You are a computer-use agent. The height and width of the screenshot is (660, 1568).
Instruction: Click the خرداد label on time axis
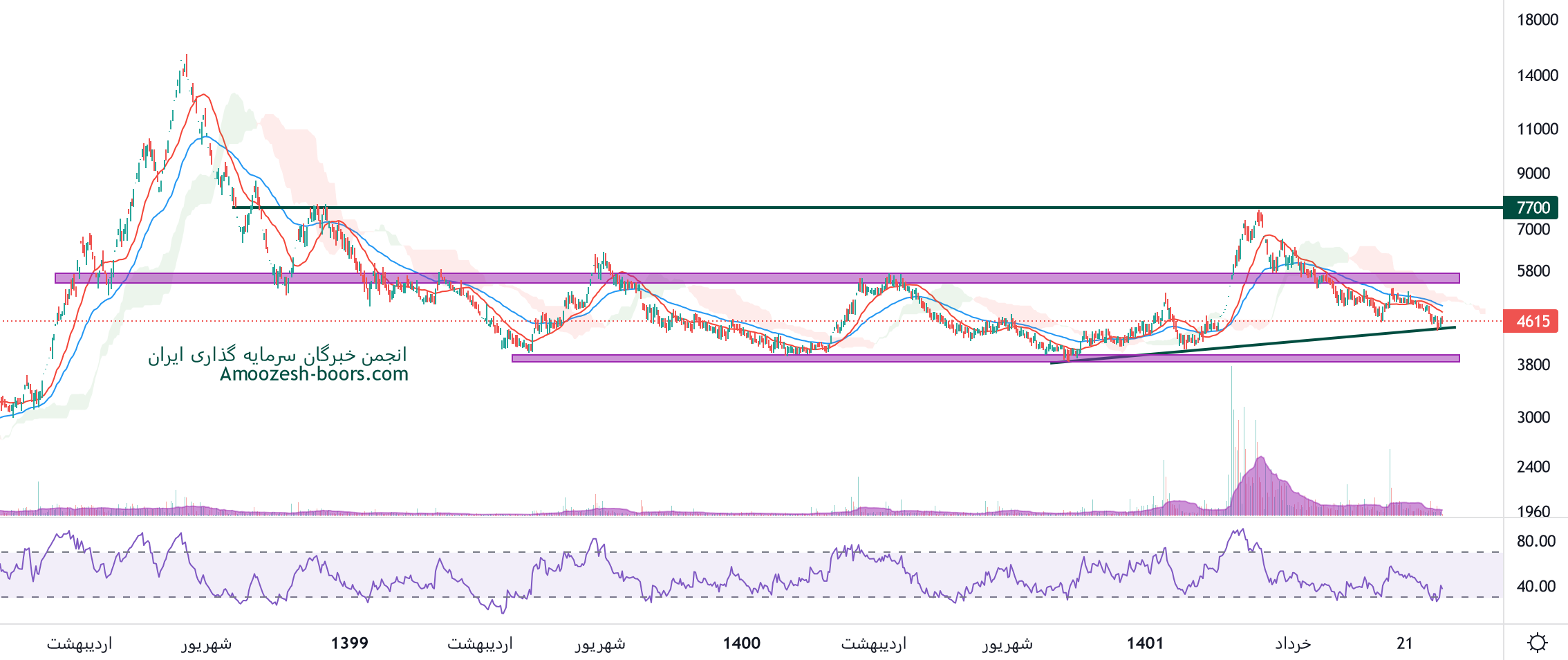(1293, 643)
